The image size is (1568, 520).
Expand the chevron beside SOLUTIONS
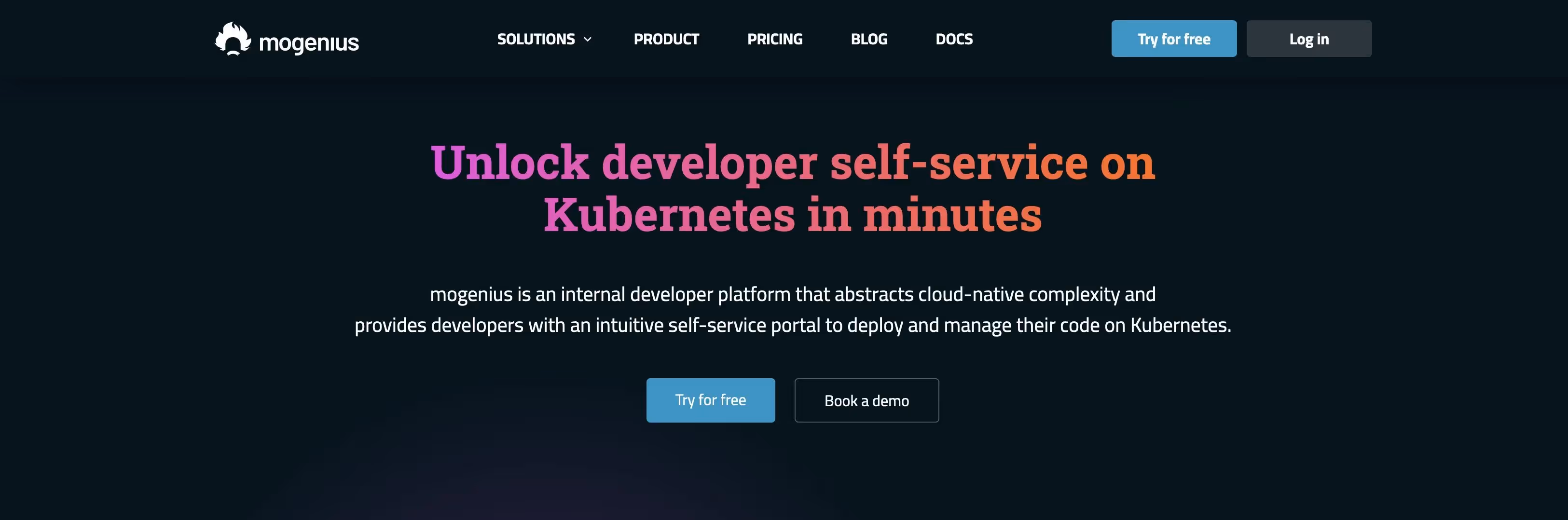tap(587, 40)
